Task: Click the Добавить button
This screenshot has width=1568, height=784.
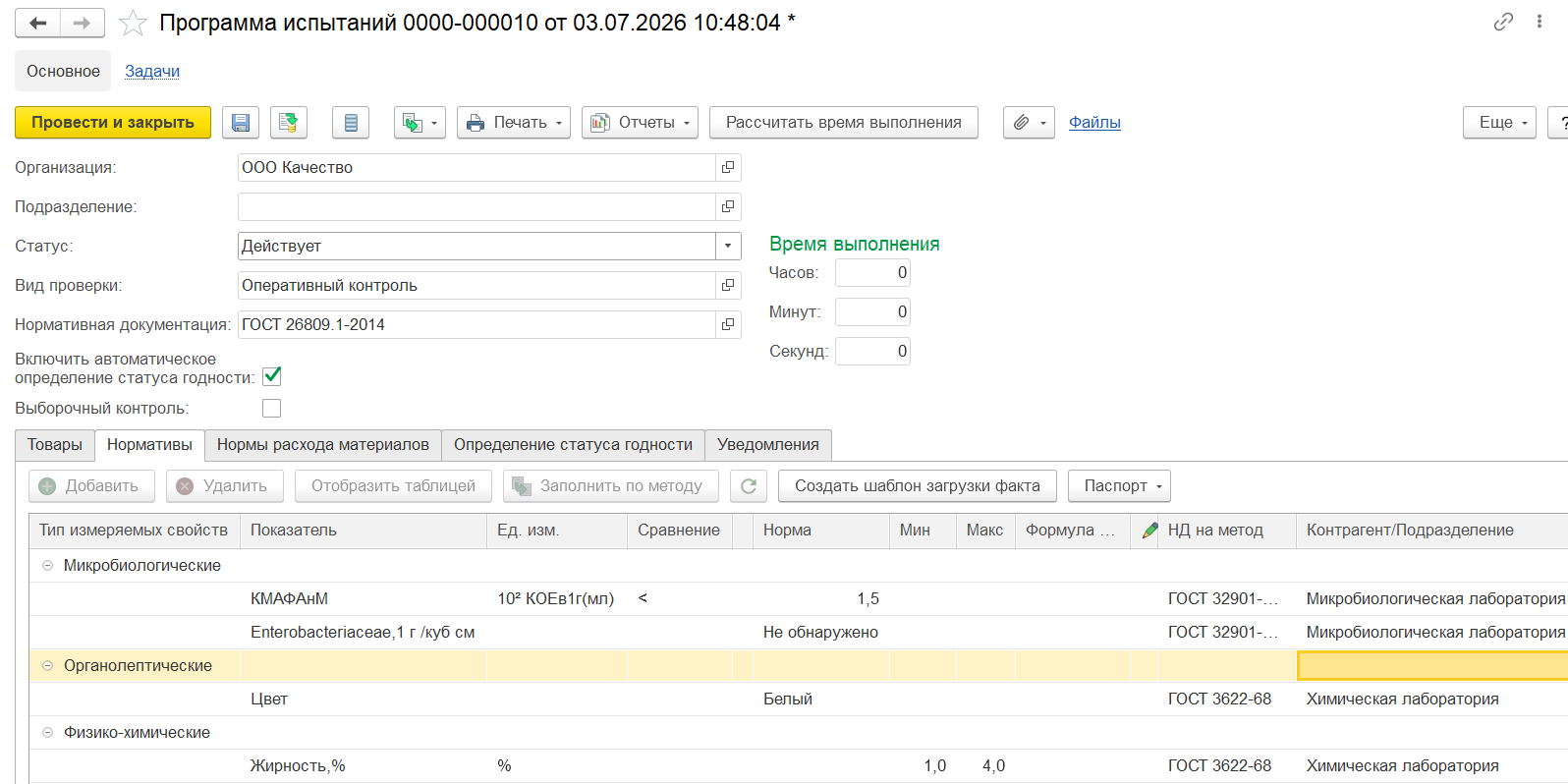Action: [91, 486]
